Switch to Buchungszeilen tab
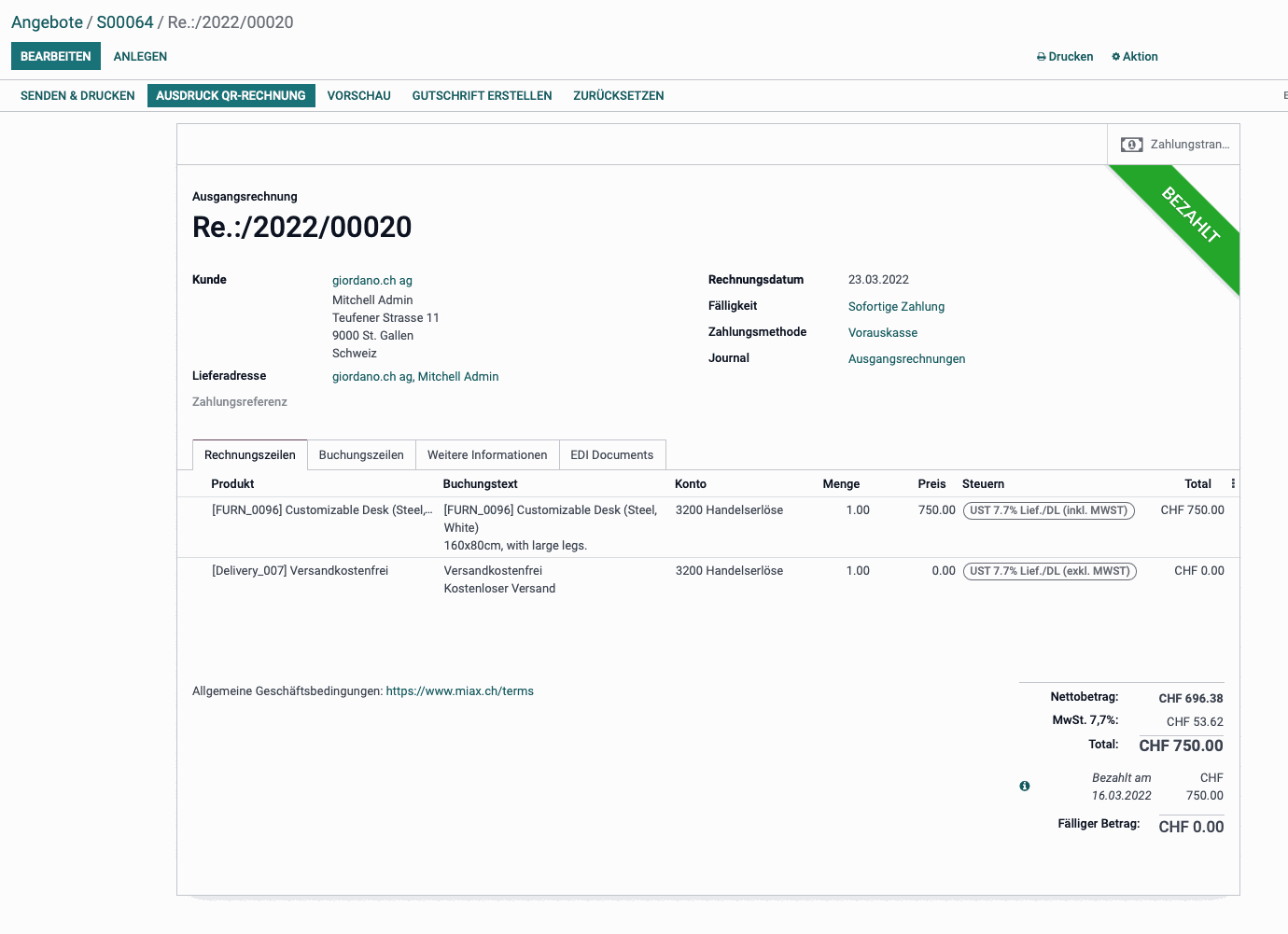This screenshot has height=934, width=1288. pos(361,454)
